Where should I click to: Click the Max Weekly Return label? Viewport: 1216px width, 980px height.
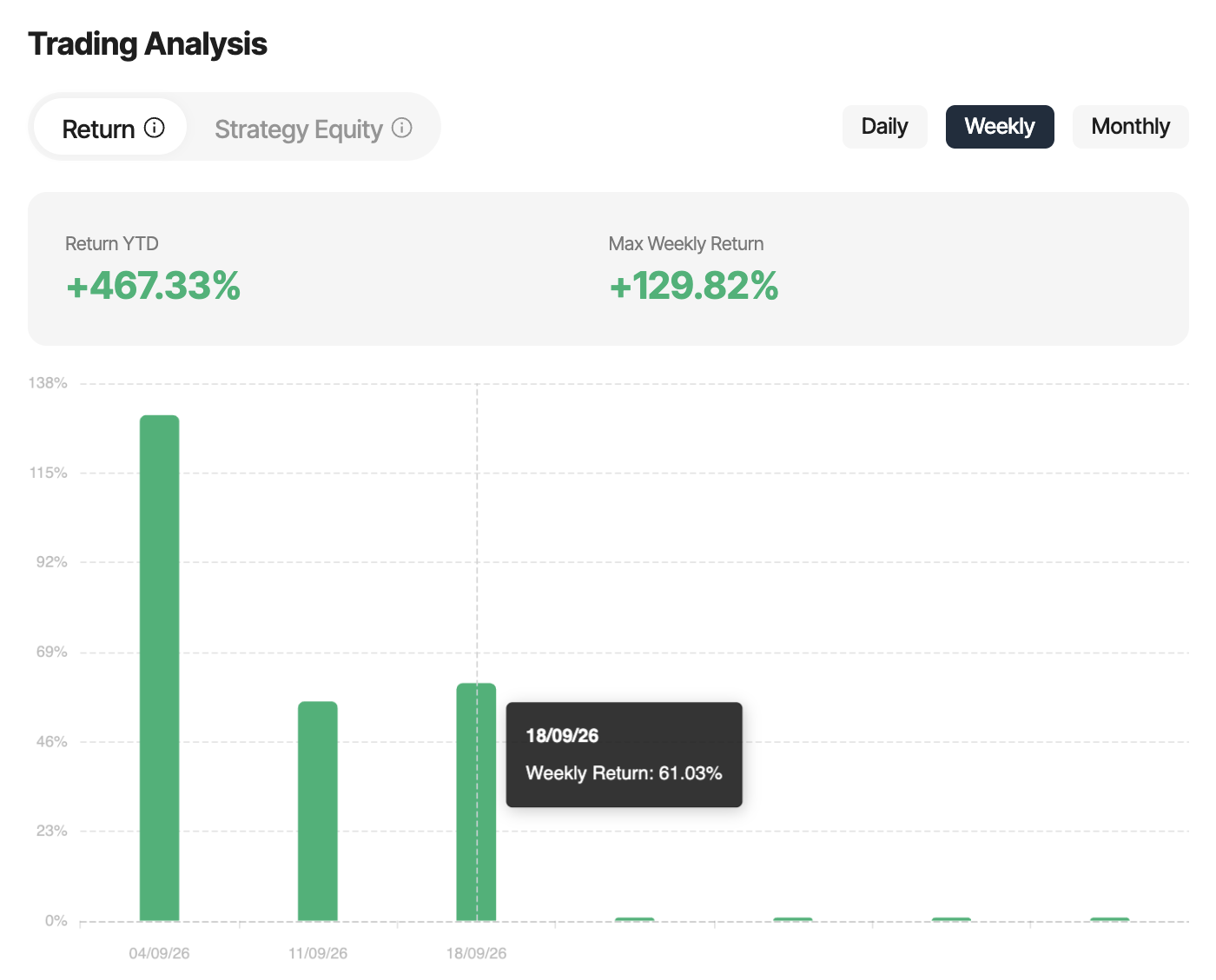point(686,244)
